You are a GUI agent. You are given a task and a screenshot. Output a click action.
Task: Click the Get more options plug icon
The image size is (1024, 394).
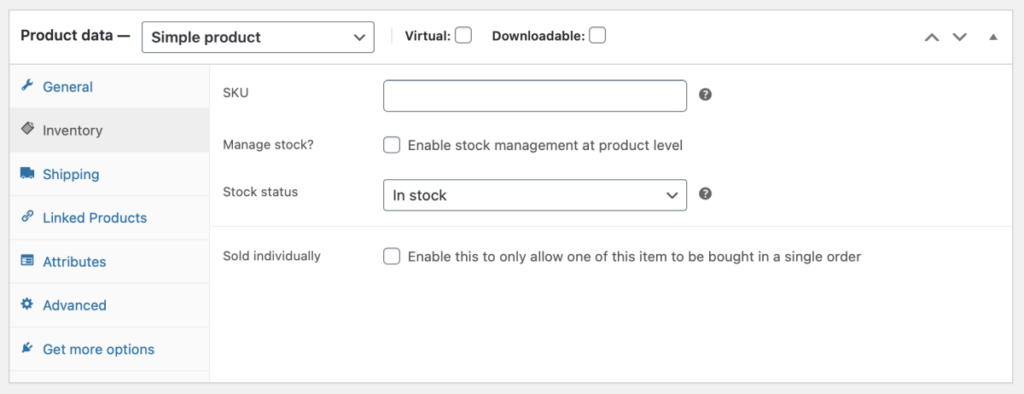(27, 348)
